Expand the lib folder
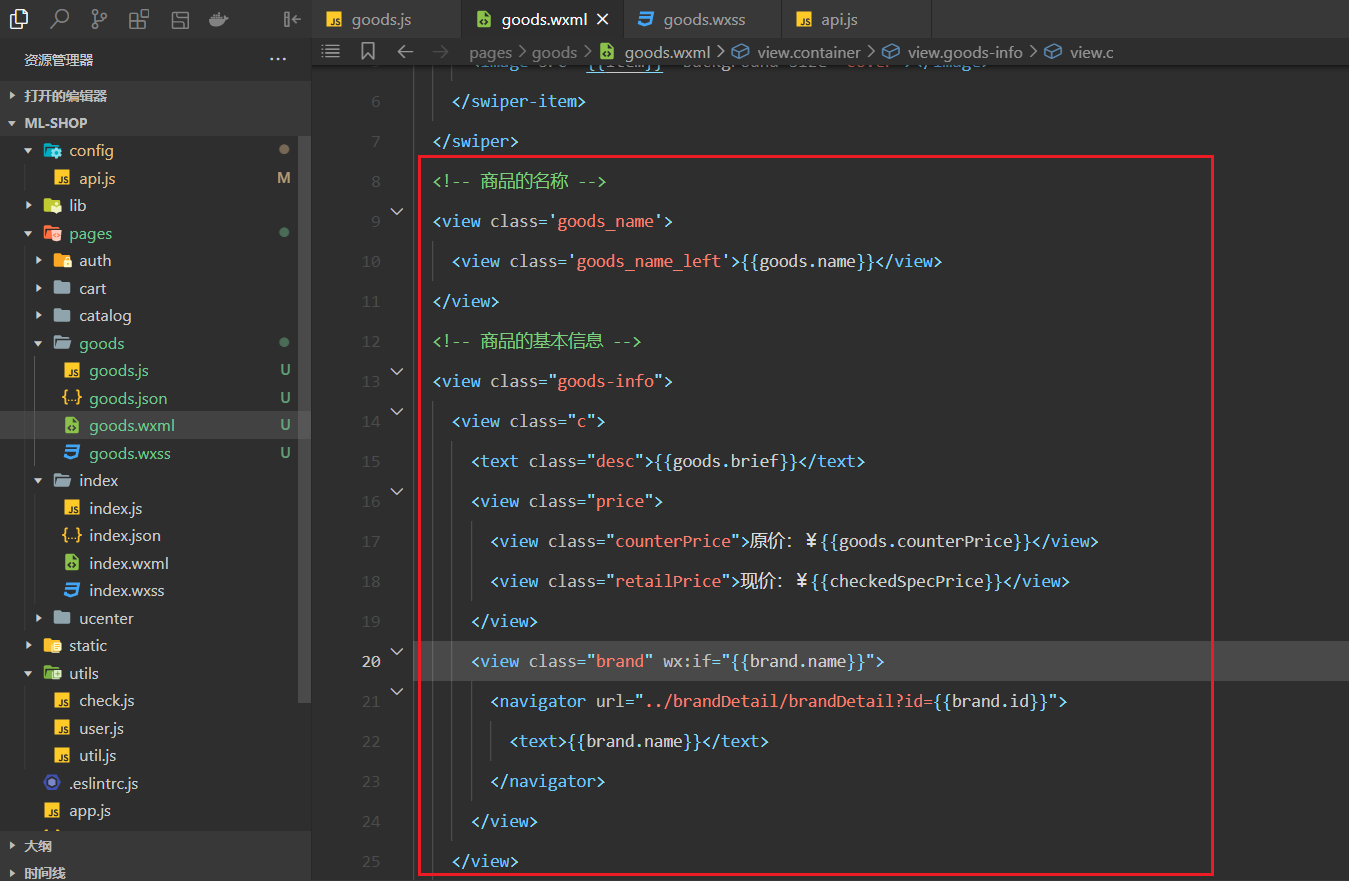Screen dimensions: 1349x881 click(28, 206)
